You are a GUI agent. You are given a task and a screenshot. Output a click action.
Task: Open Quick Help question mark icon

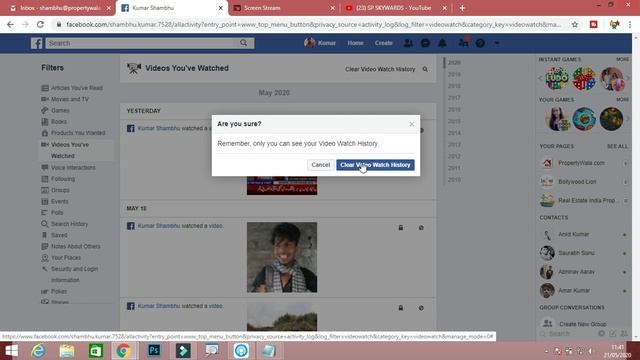[x=480, y=43]
